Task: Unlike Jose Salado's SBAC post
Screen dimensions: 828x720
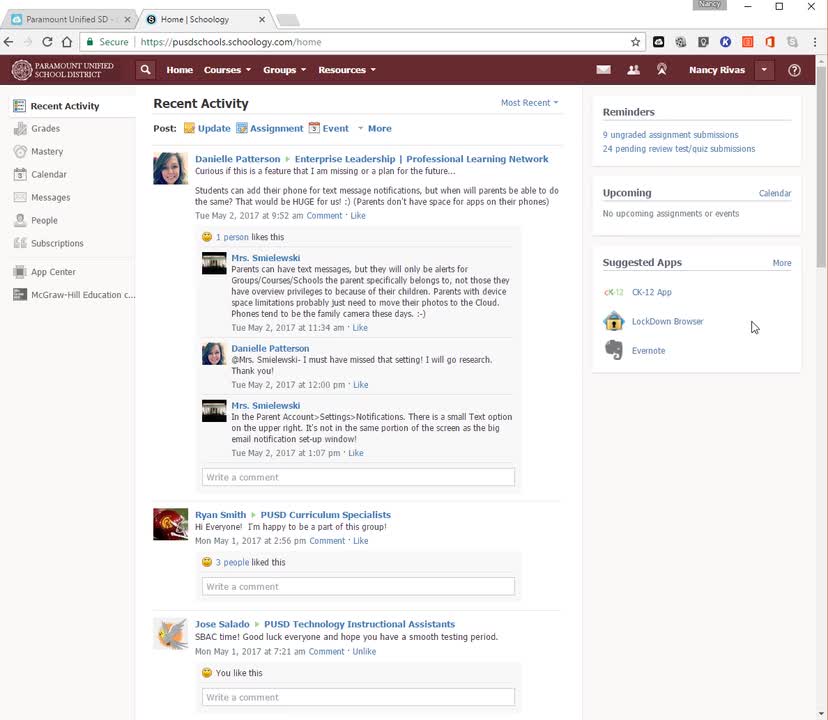Action: pyautogui.click(x=364, y=651)
